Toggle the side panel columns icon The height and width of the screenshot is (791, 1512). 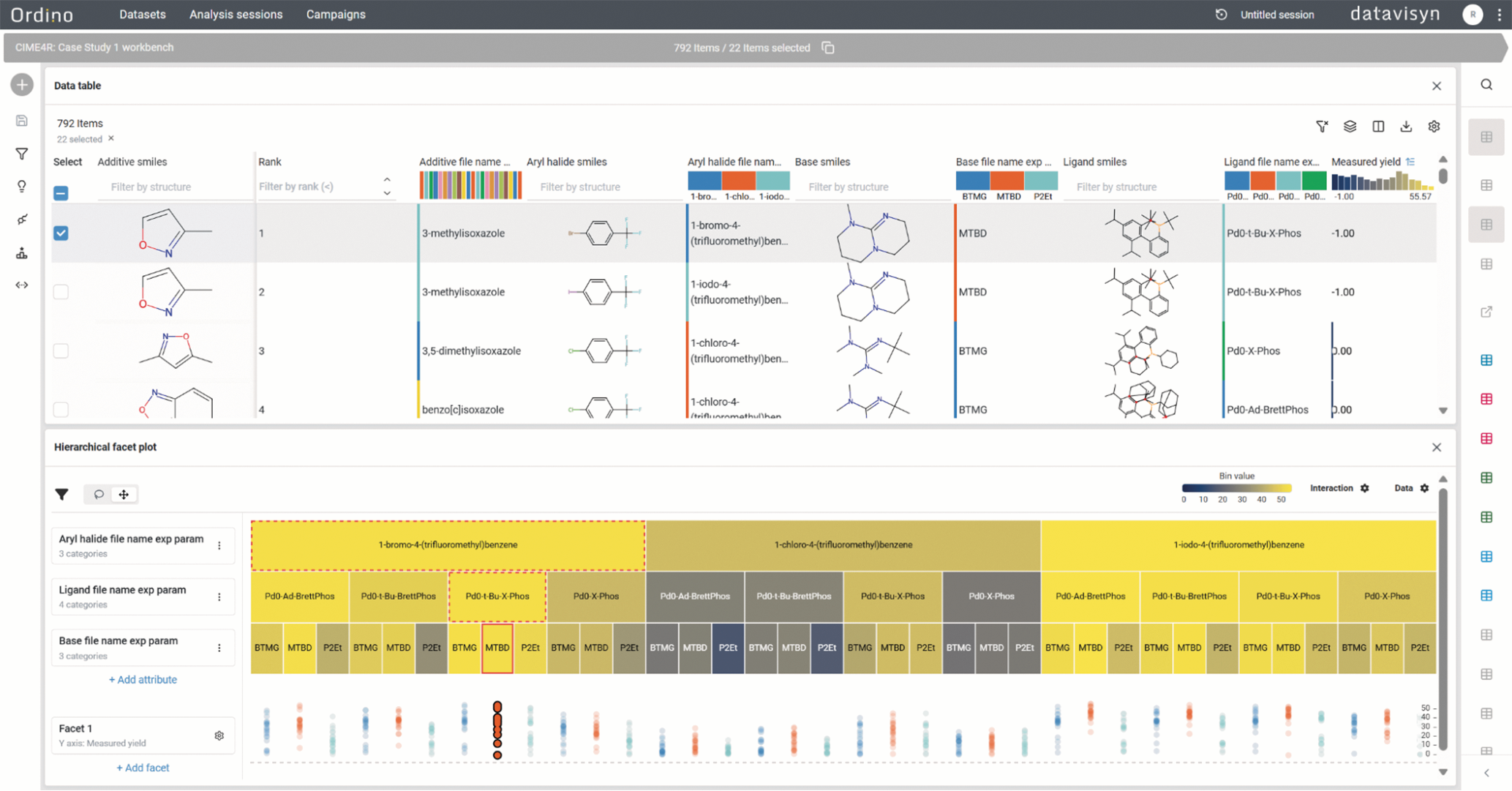click(1378, 127)
